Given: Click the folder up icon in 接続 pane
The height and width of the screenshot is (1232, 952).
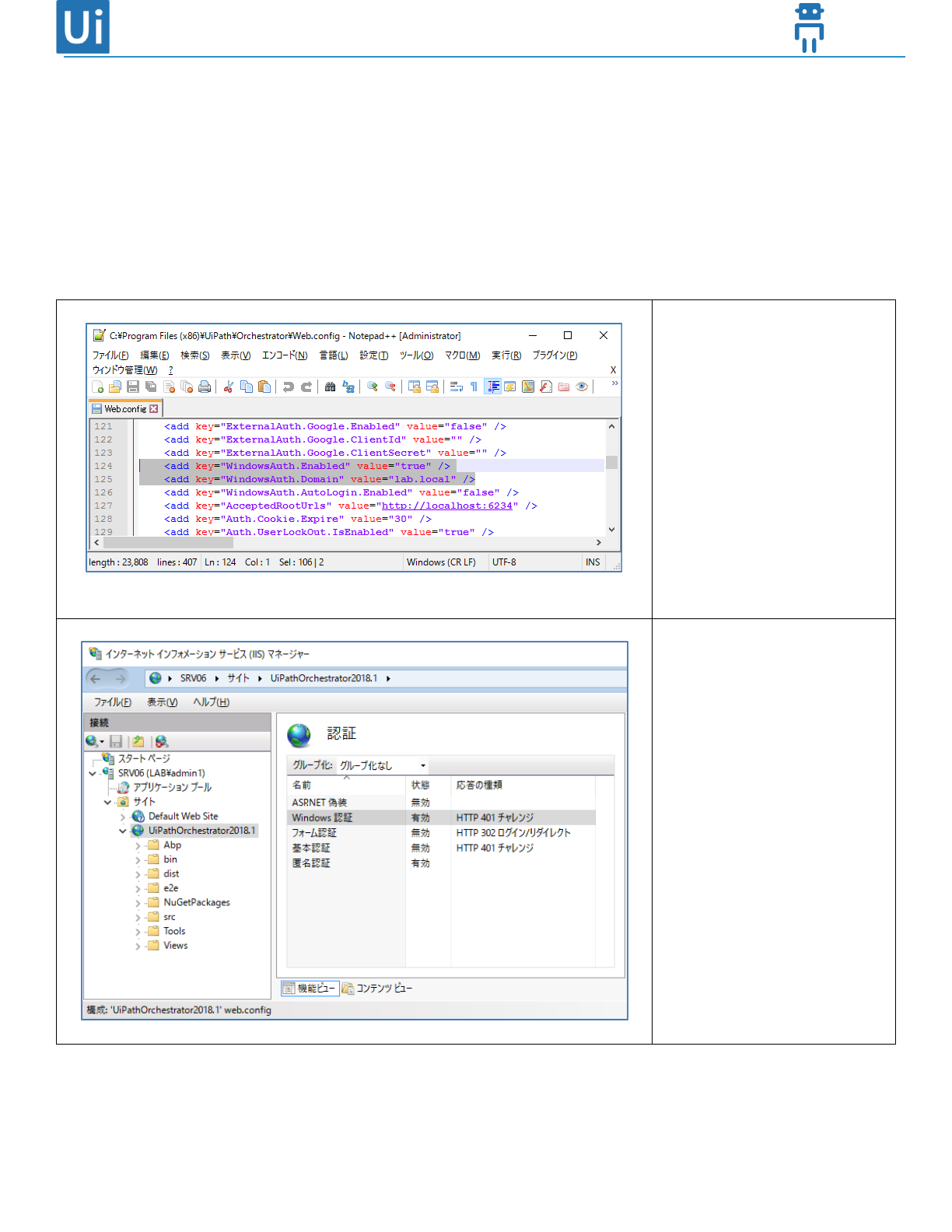Looking at the screenshot, I should [138, 742].
